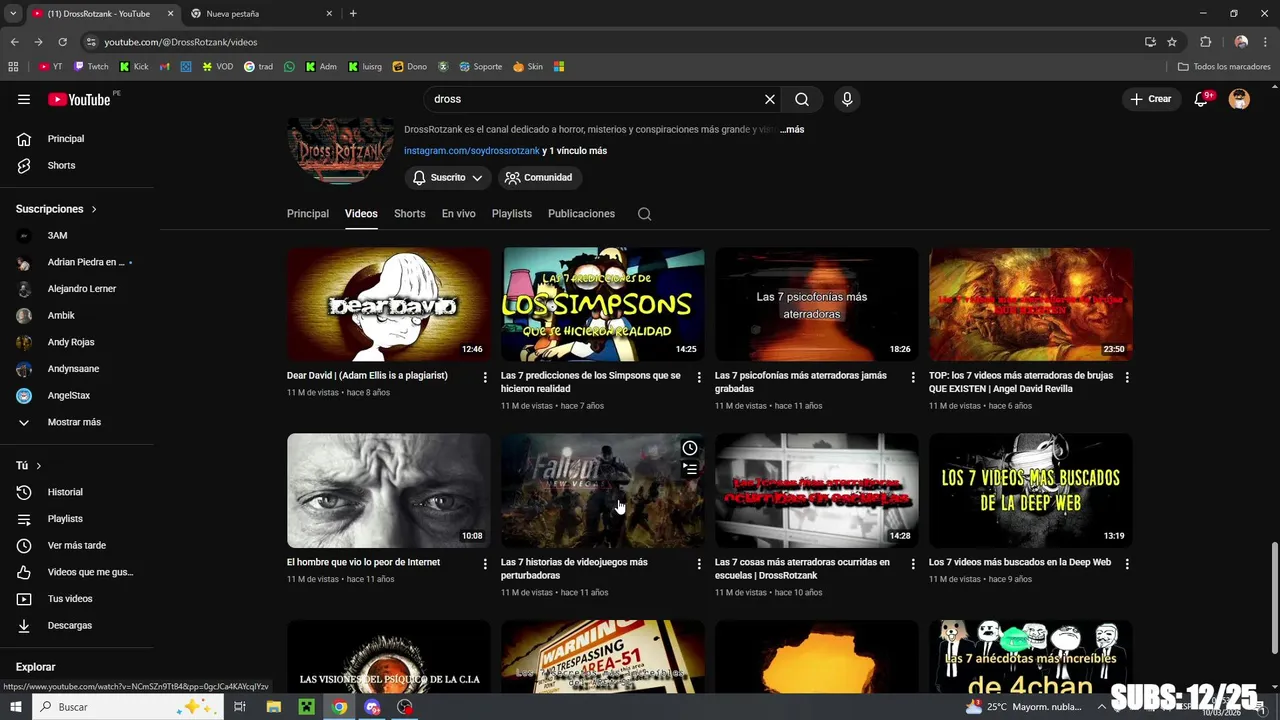1280x720 pixels.
Task: Open the Publicaciones tab
Action: [x=581, y=214]
